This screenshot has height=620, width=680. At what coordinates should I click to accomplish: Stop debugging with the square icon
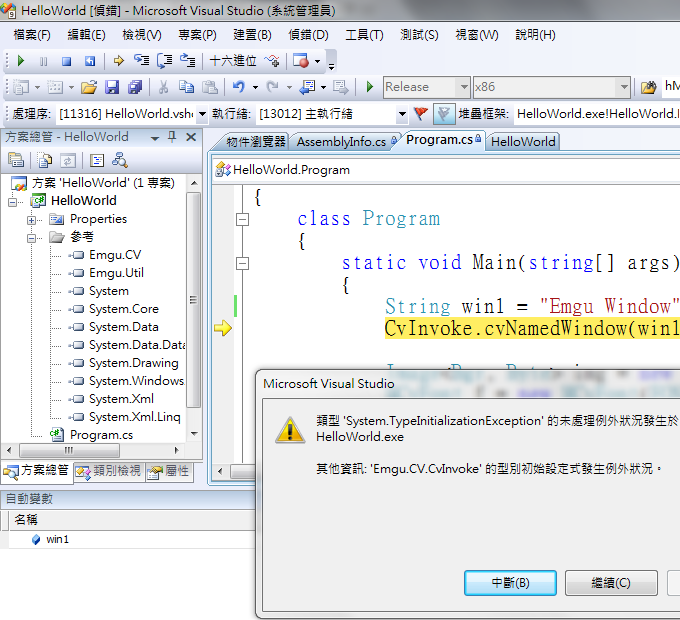[x=66, y=61]
